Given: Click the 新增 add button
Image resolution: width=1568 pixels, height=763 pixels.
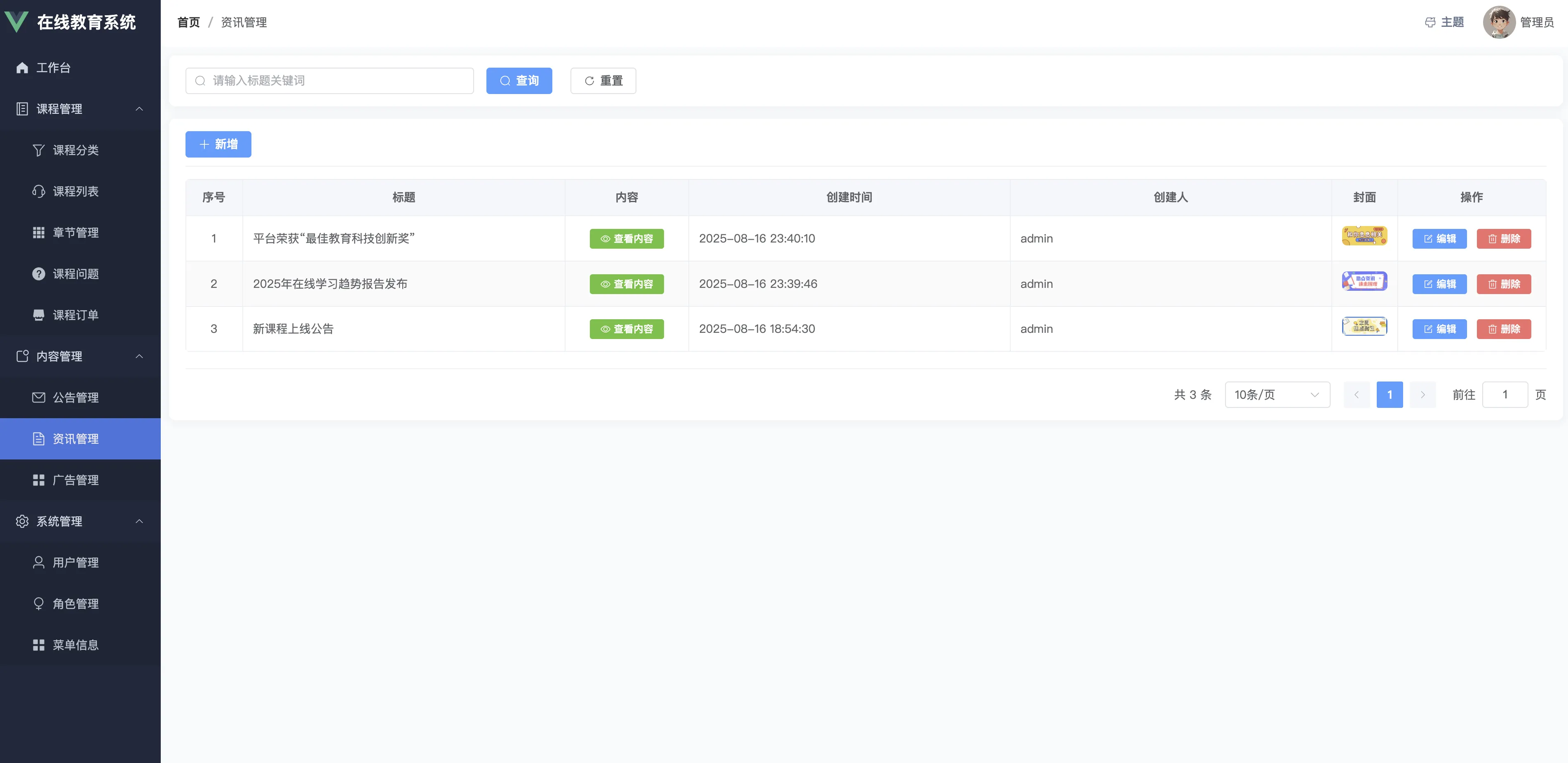Looking at the screenshot, I should point(218,144).
